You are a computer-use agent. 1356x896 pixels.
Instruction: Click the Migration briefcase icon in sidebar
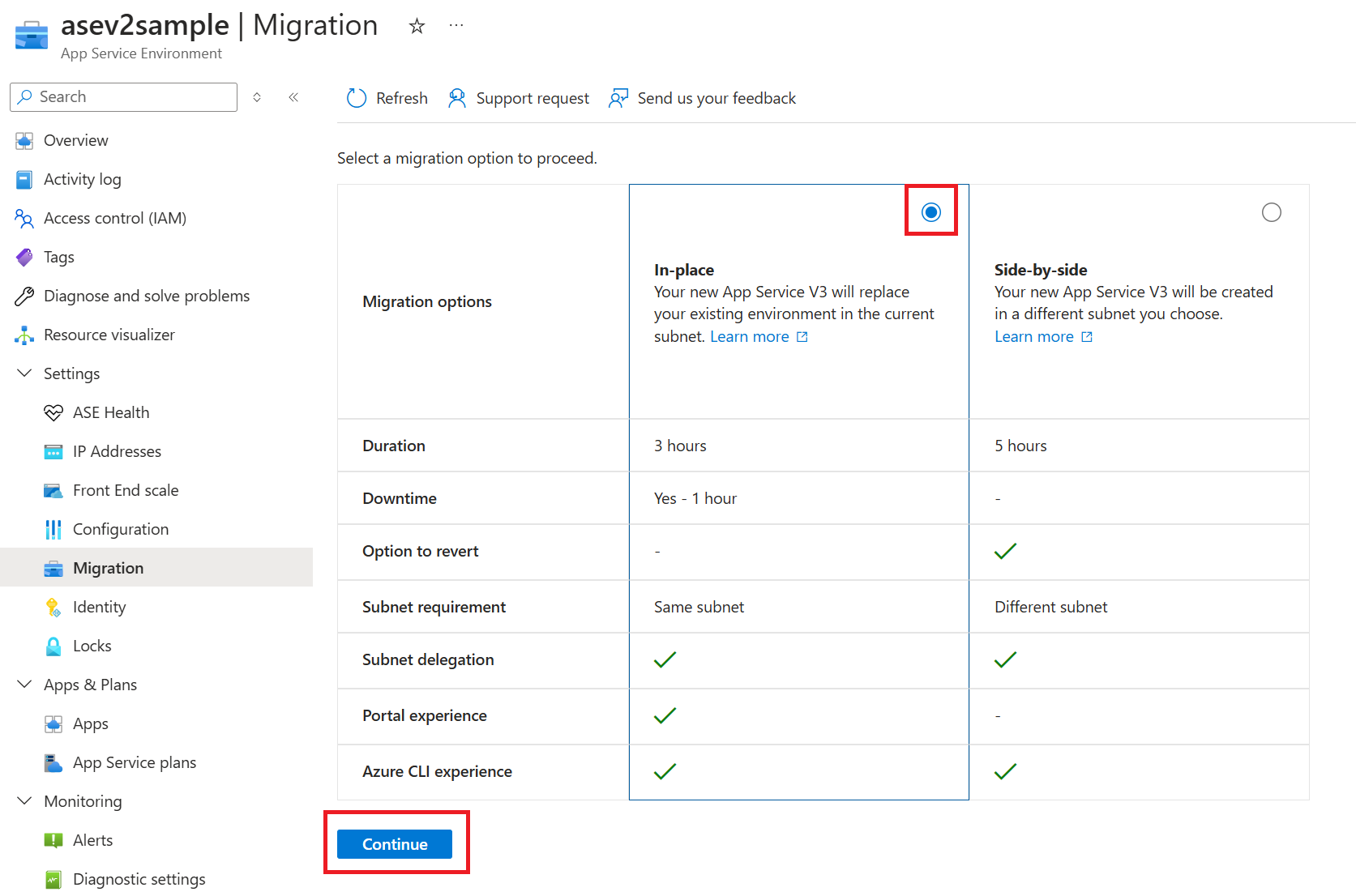point(53,569)
